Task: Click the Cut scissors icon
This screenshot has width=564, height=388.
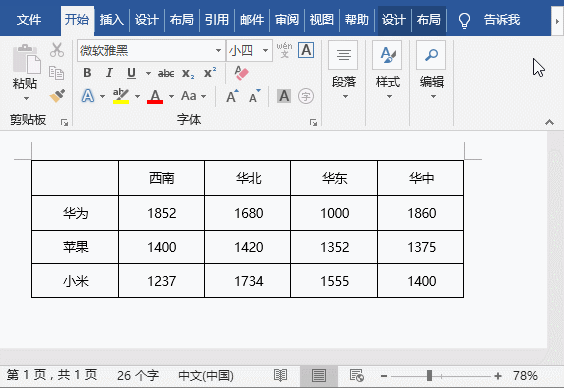Action: coord(57,50)
